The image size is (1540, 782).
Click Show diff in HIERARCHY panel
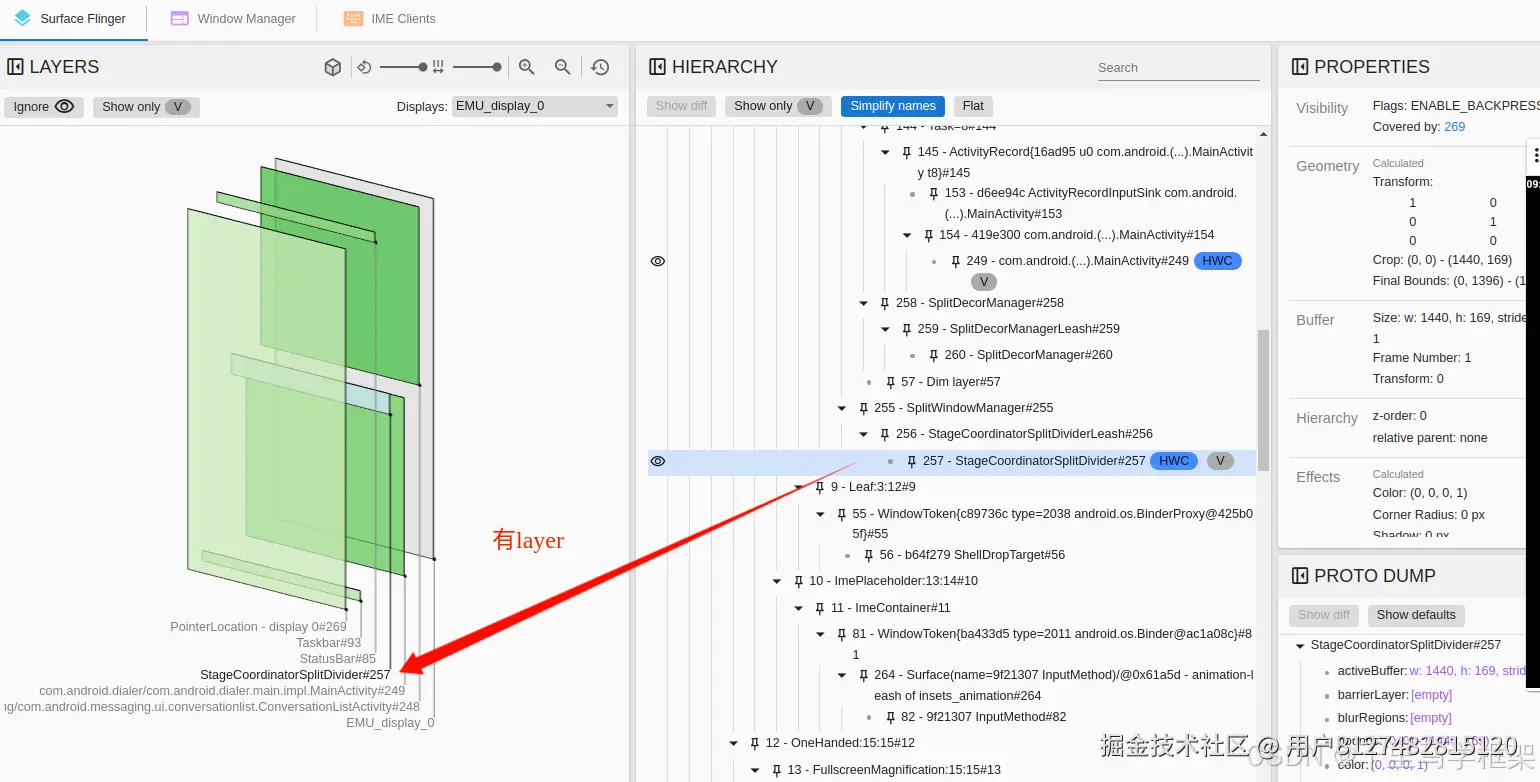(x=681, y=106)
